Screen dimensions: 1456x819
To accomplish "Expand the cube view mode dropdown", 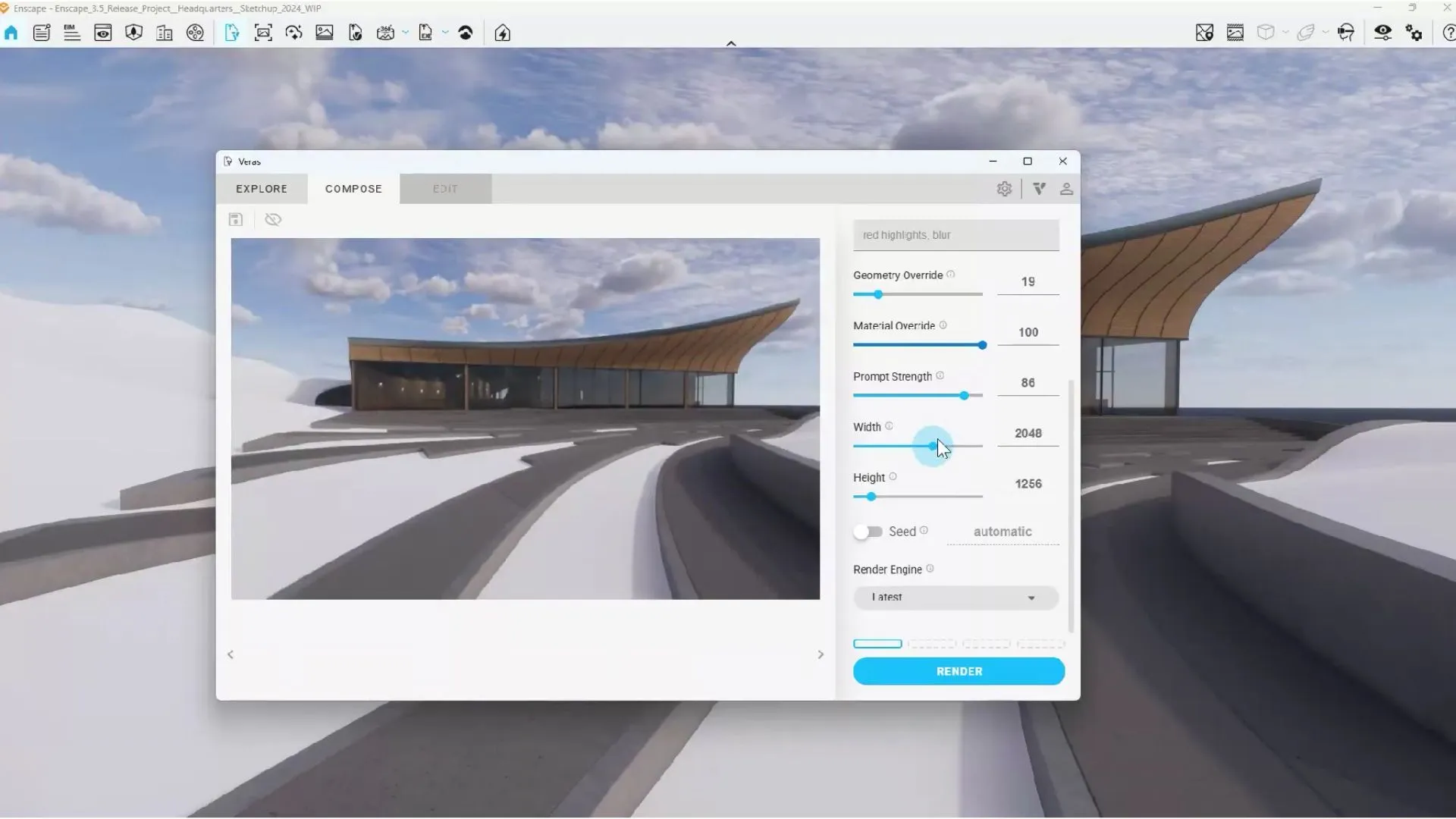I will coord(1285,33).
